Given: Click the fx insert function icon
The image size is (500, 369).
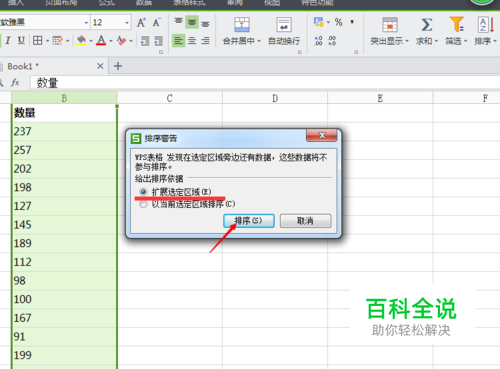Looking at the screenshot, I should coord(15,82).
